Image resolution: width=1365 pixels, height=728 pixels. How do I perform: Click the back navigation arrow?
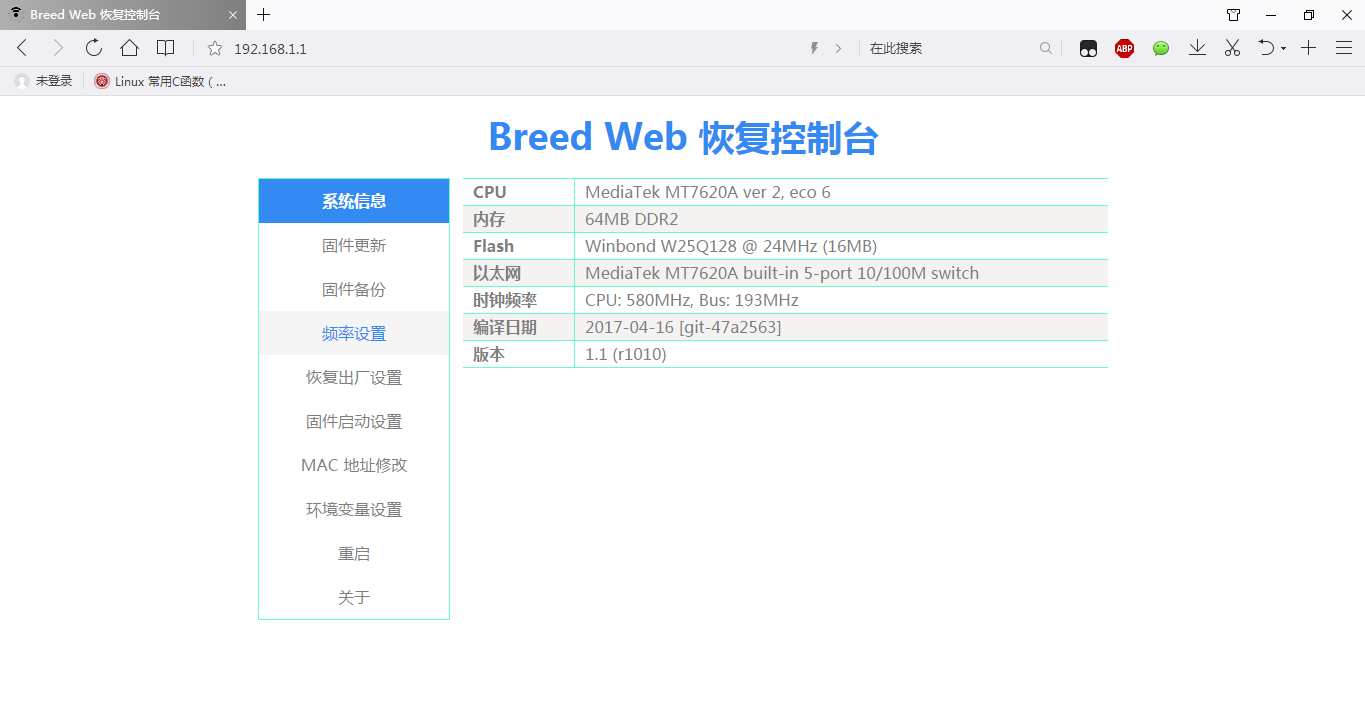(x=23, y=48)
